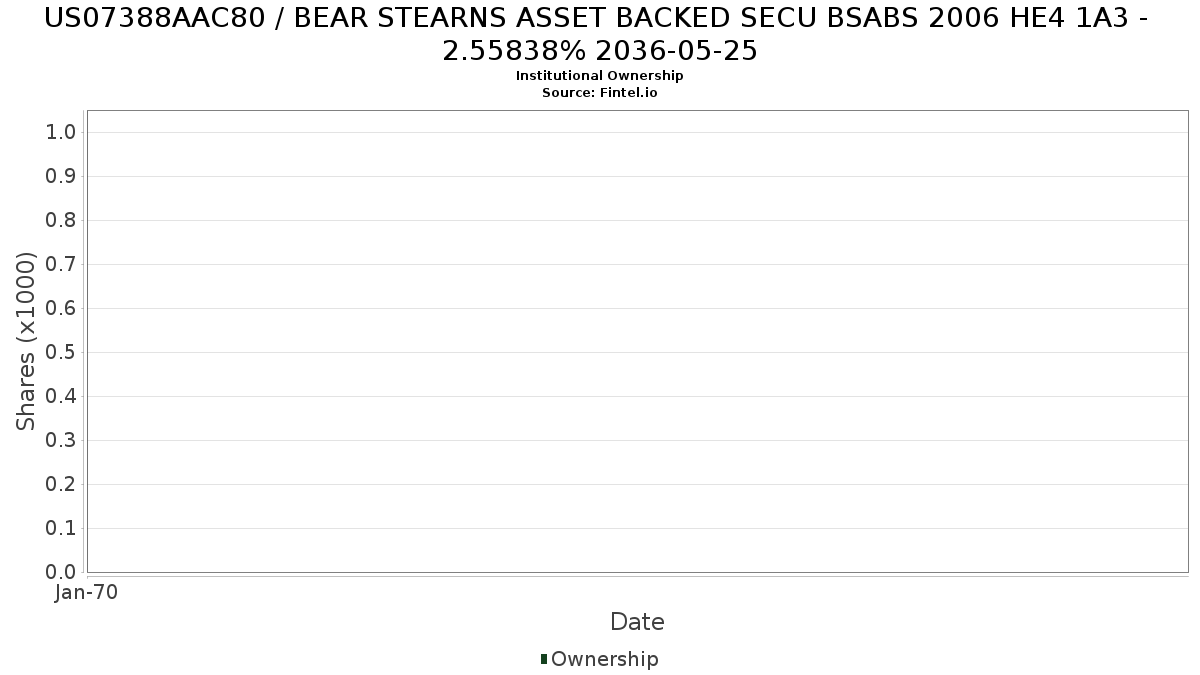Viewport: 1200px width, 675px height.
Task: Click the Date x-axis title
Action: 637,622
